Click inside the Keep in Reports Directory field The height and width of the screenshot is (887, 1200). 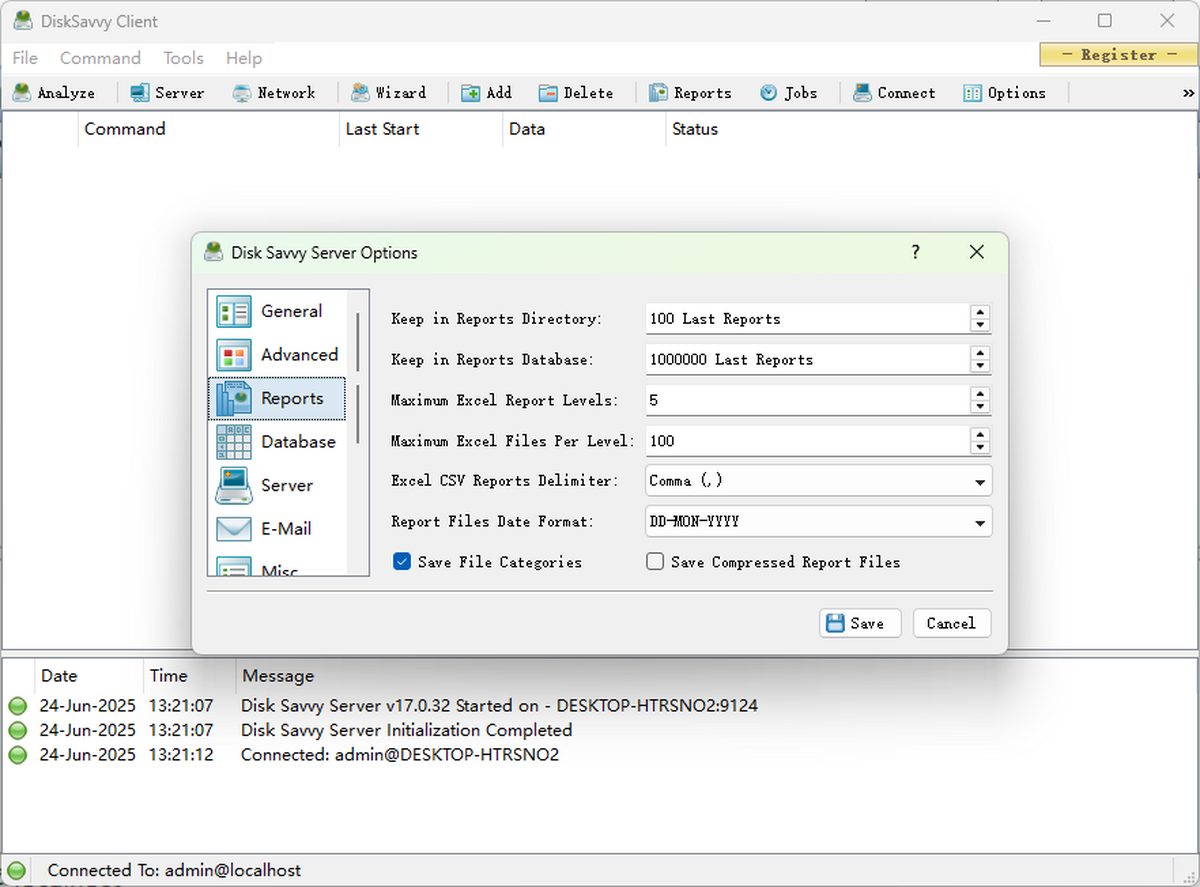(800, 318)
